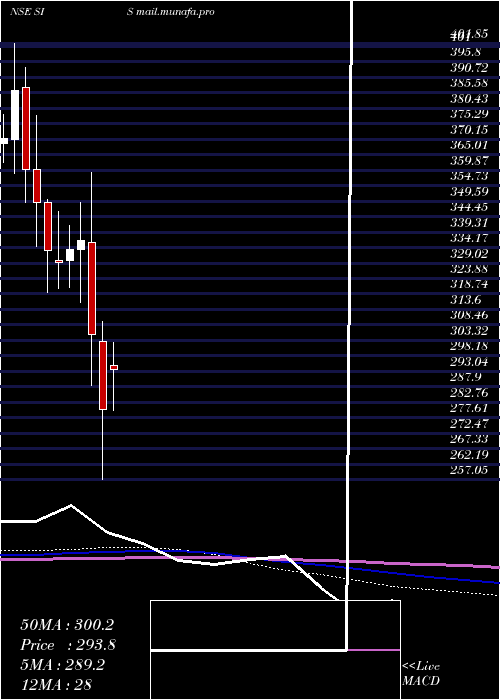Click the 349.59 price axis label
The image size is (500, 700).
pyautogui.click(x=470, y=192)
